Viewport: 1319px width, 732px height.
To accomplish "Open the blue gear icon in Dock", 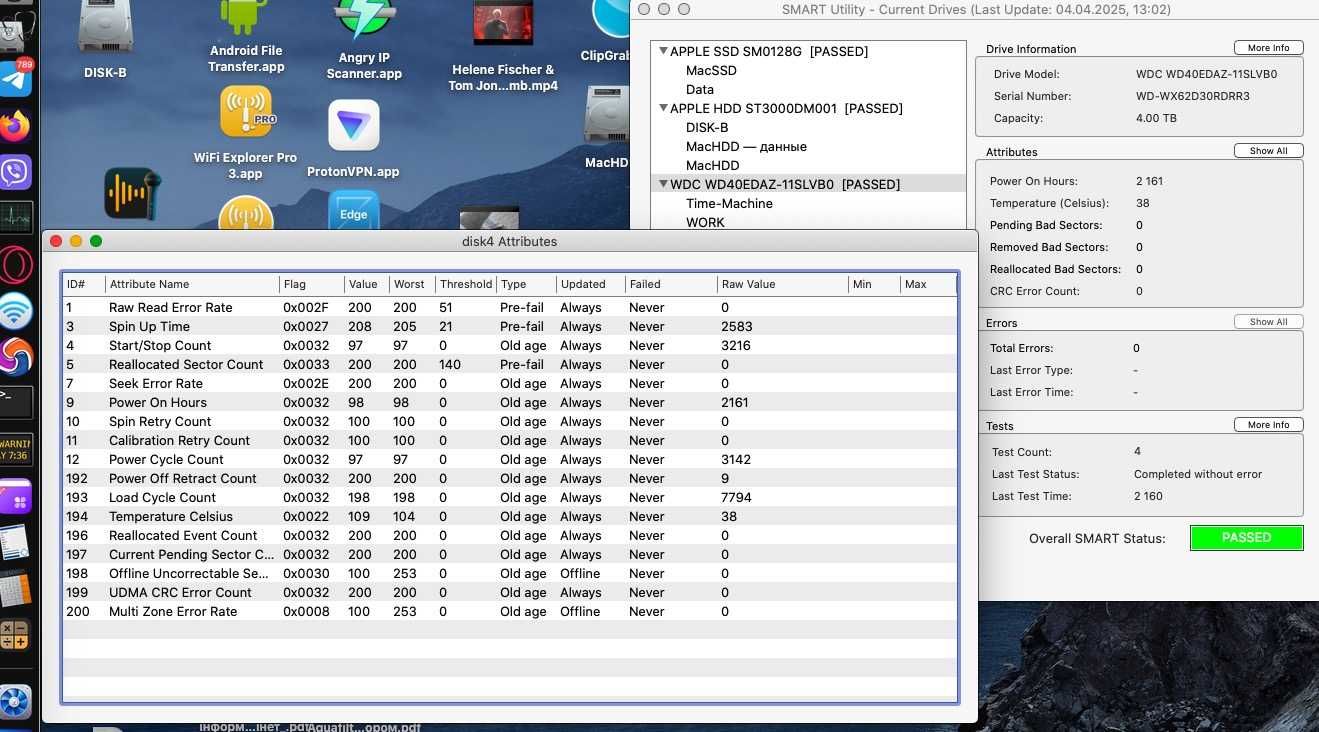I will [16, 702].
